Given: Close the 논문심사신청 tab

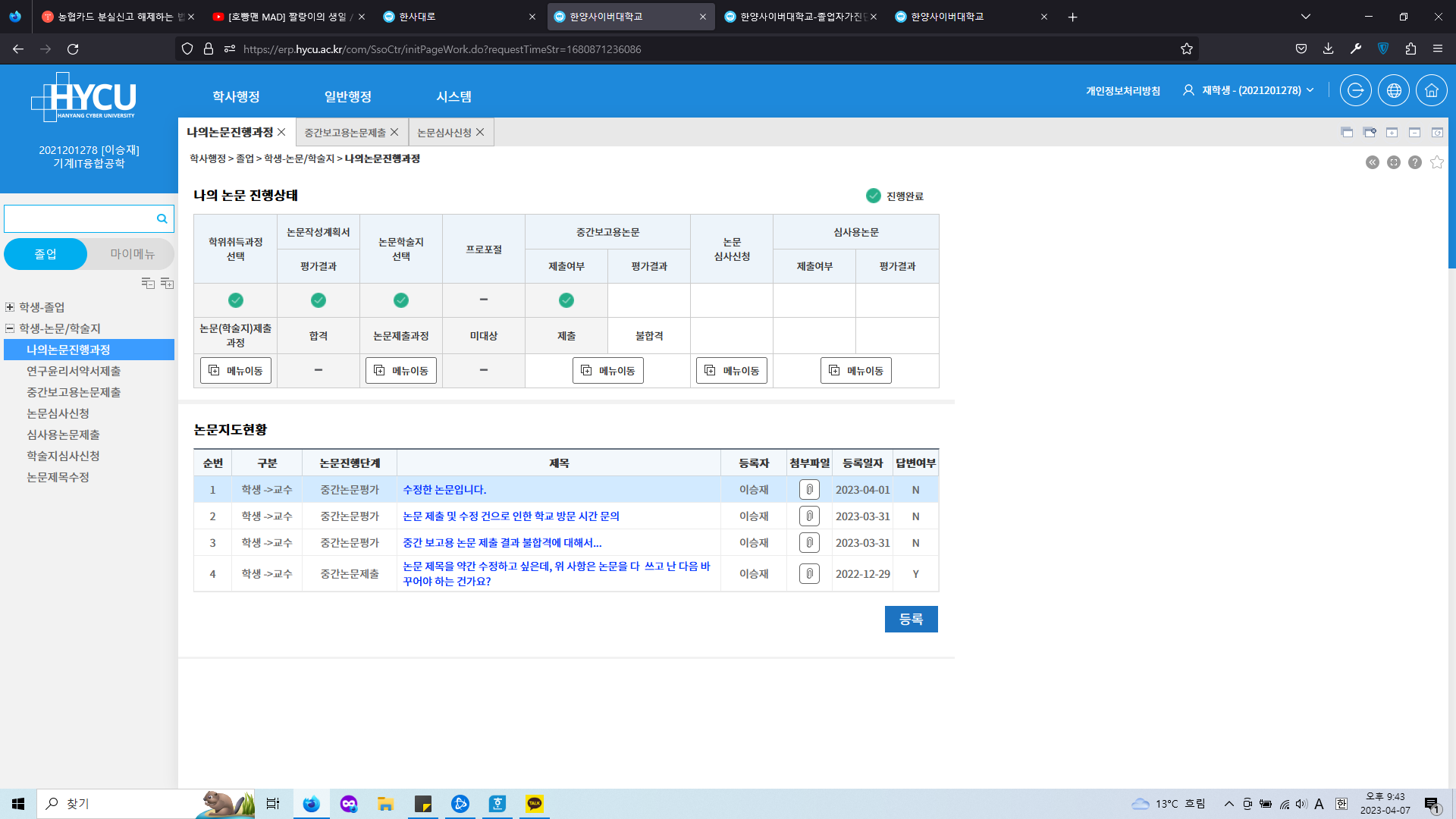Looking at the screenshot, I should (480, 133).
